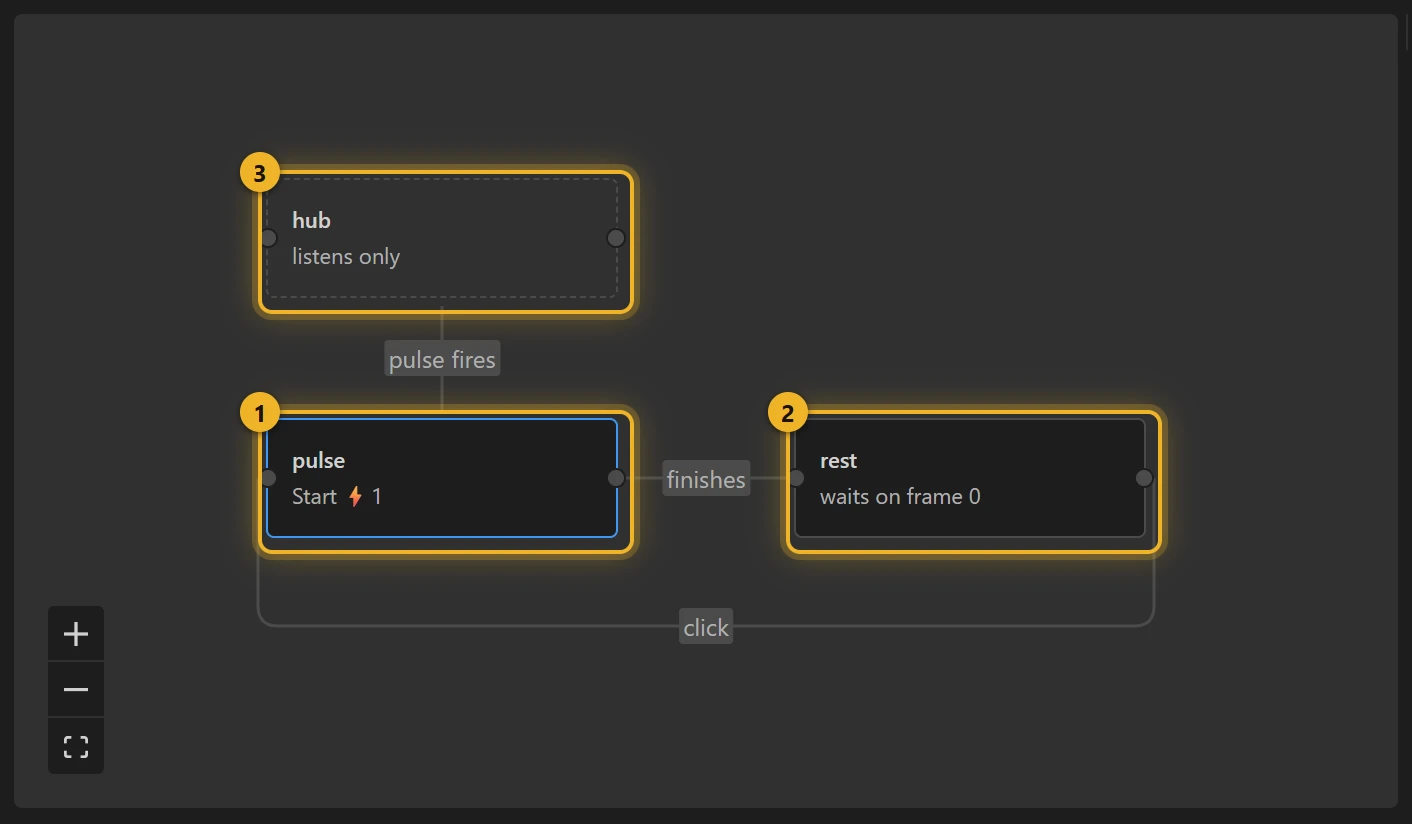Select the 'click' edge label
This screenshot has width=1412, height=824.
tap(706, 627)
